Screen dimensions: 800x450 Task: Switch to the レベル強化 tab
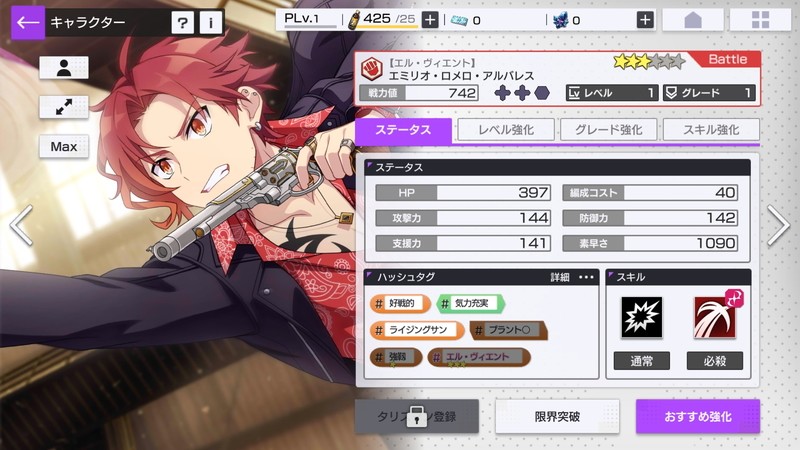[x=506, y=130]
